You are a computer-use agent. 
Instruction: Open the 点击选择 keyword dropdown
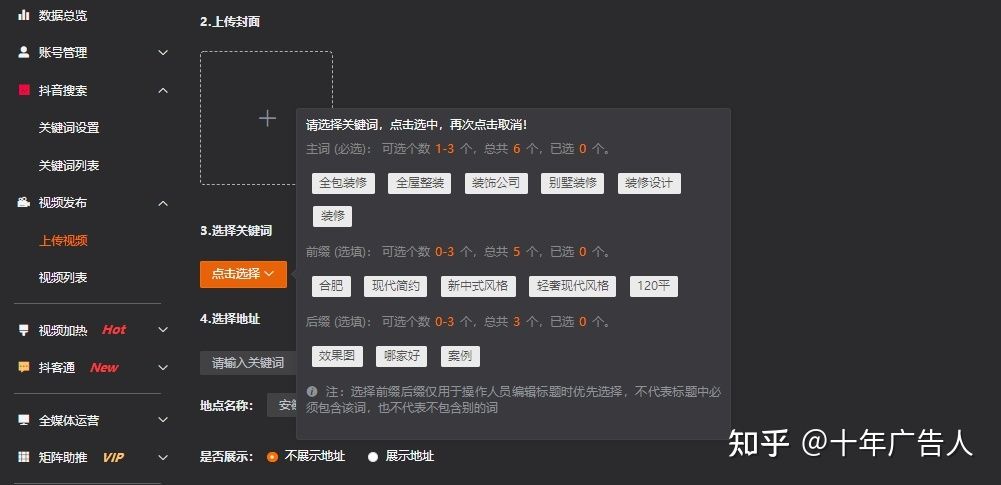[243, 274]
